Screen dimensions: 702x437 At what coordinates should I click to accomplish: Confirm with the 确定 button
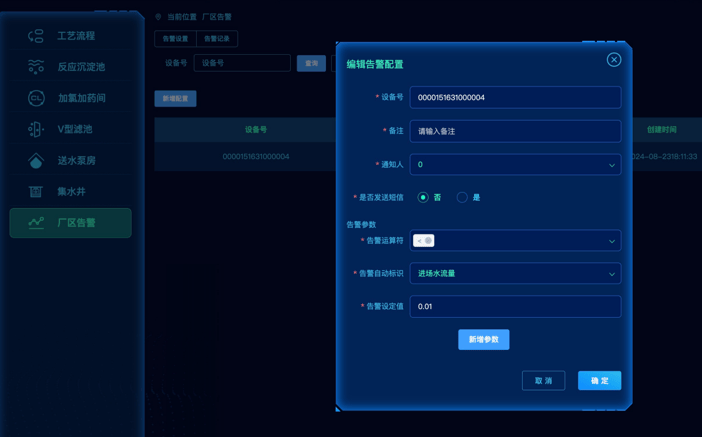click(599, 381)
